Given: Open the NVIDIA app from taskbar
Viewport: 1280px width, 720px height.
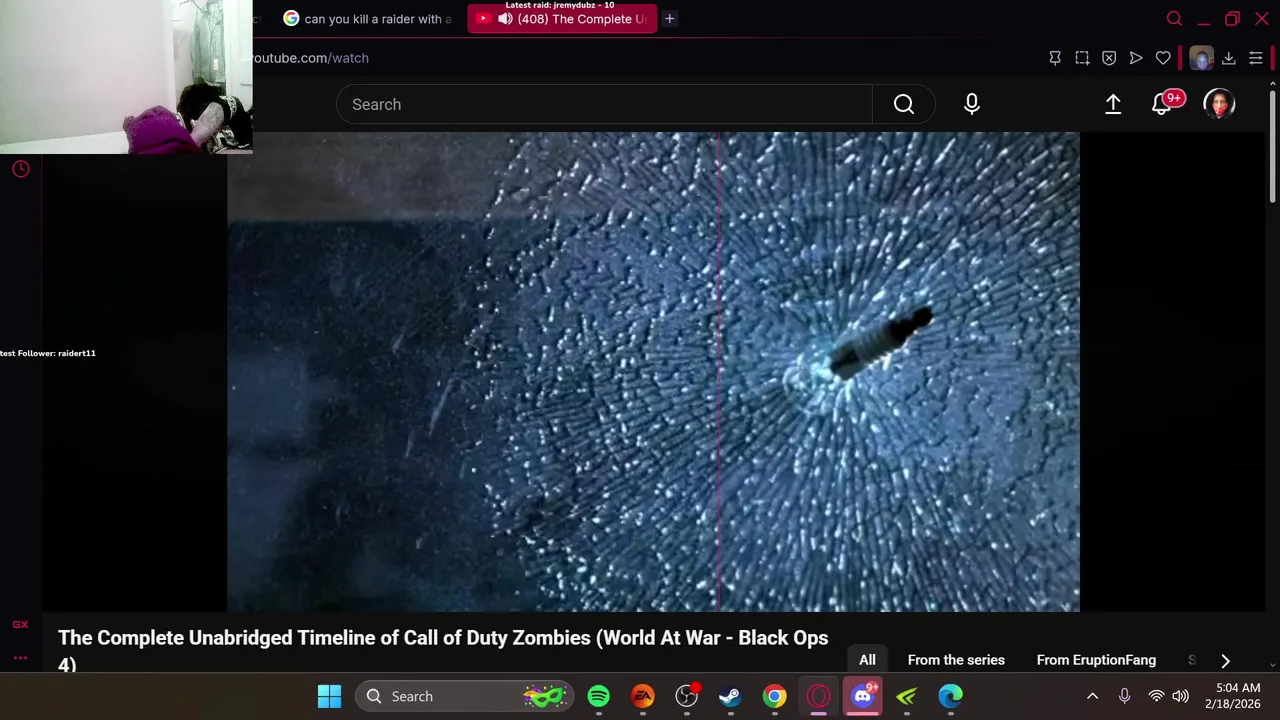Looking at the screenshot, I should click(x=907, y=696).
